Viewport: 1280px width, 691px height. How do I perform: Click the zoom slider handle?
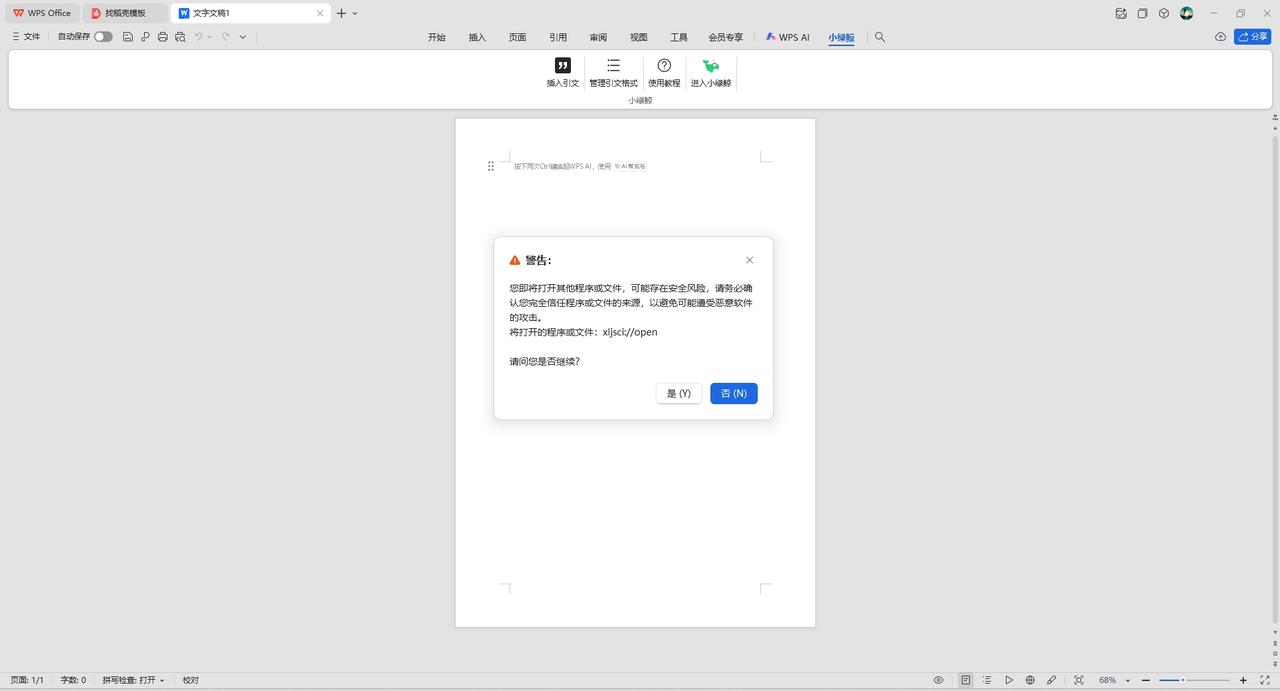1183,680
